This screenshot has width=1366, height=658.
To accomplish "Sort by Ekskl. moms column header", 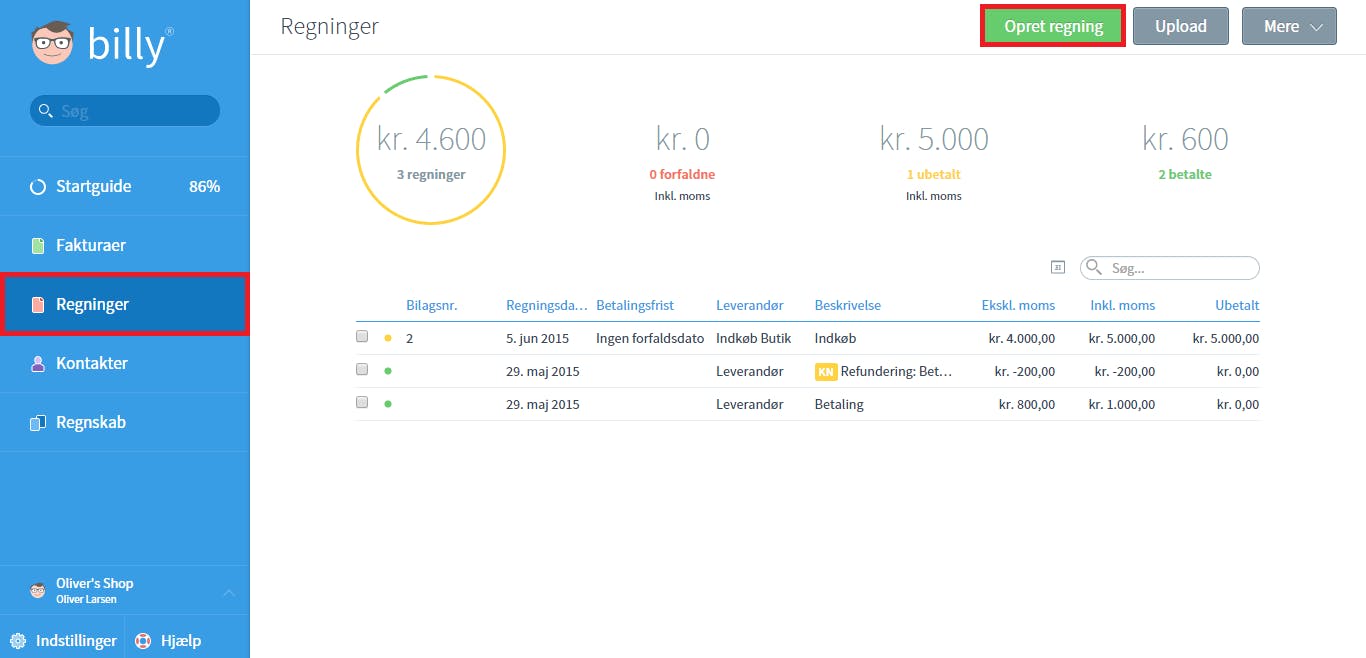I will (x=1018, y=305).
